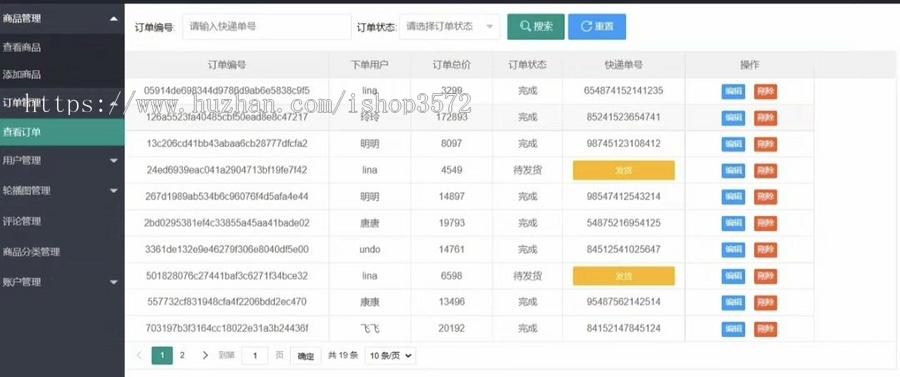This screenshot has height=377, width=900.
Task: Focus the 订单编号 search input
Action: pyautogui.click(x=267, y=26)
